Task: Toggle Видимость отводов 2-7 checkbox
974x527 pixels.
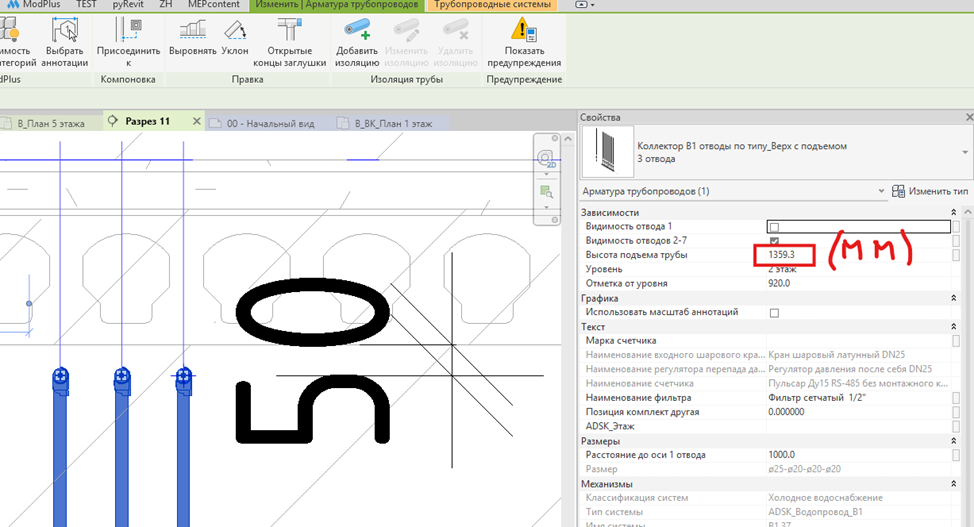Action: 774,241
